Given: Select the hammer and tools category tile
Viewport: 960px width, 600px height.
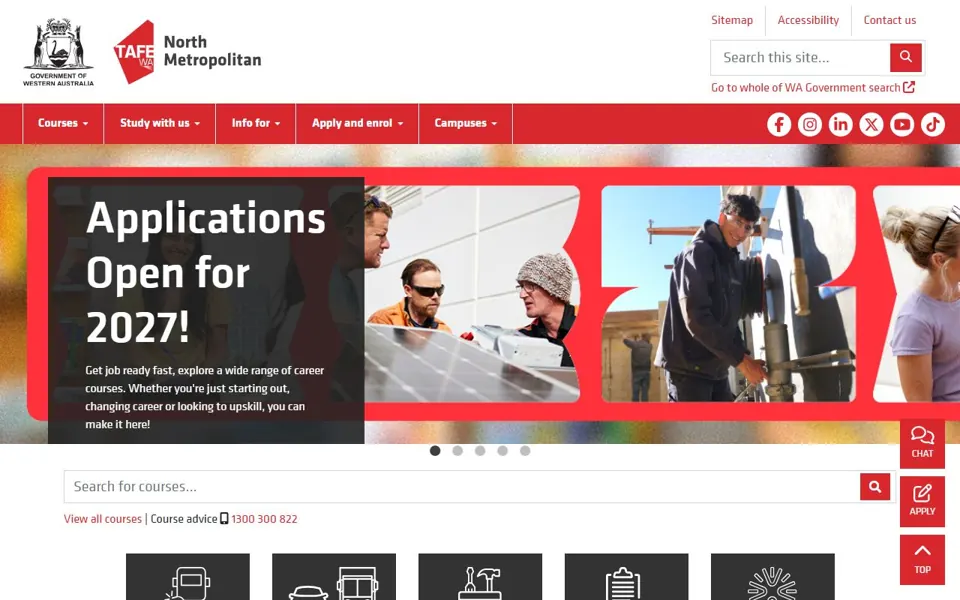Looking at the screenshot, I should pos(480,577).
